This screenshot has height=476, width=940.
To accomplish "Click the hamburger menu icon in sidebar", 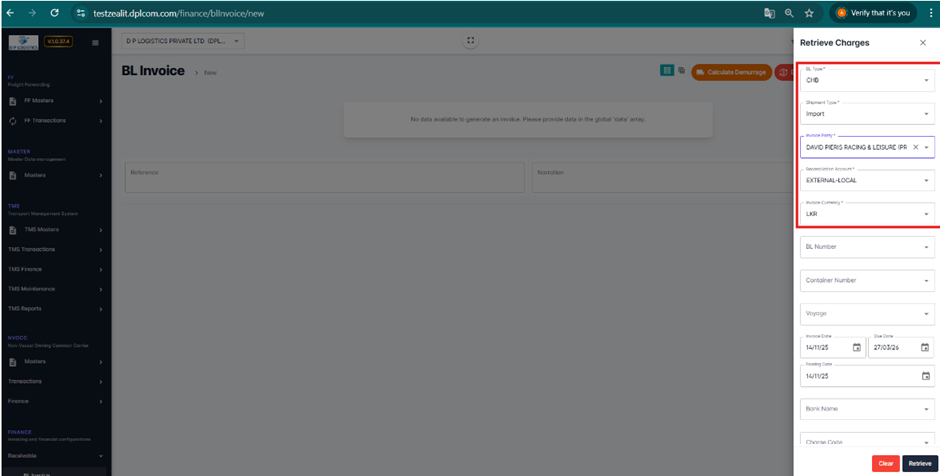I will click(x=95, y=43).
